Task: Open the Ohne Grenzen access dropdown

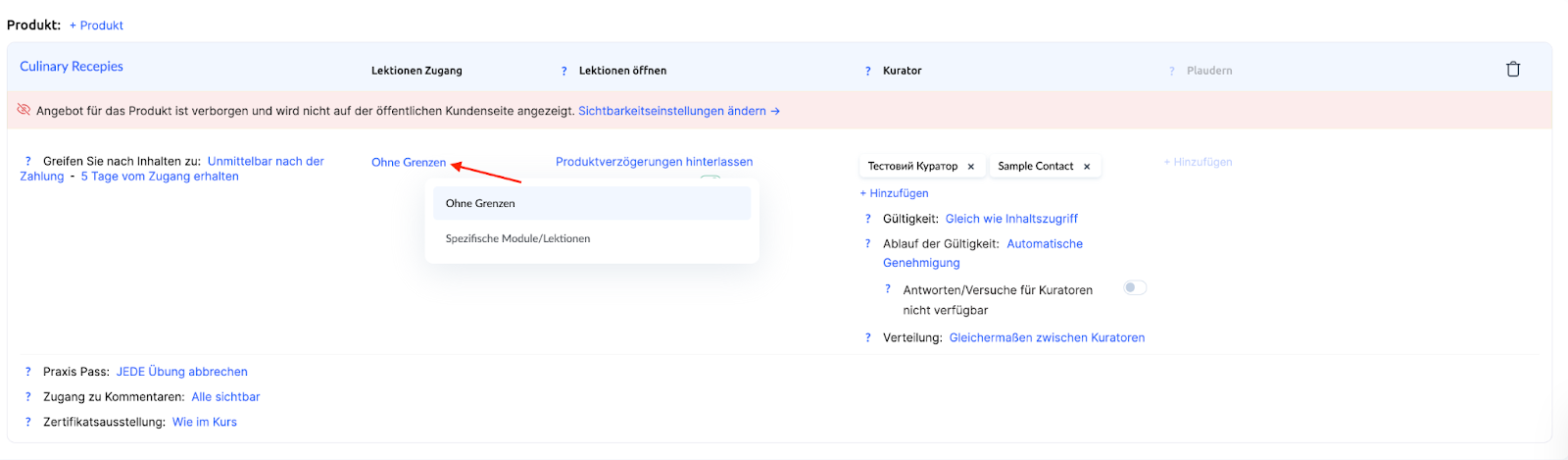Action: pyautogui.click(x=408, y=163)
